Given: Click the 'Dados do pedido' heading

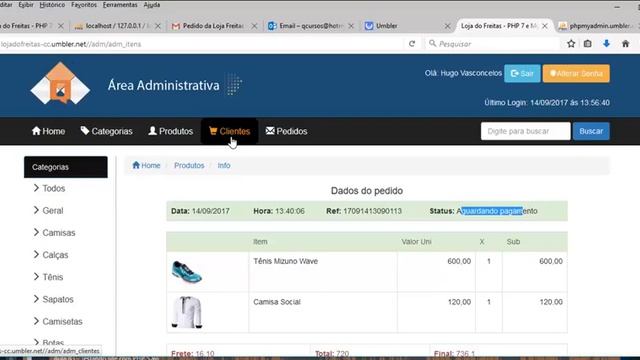Looking at the screenshot, I should point(367,191).
